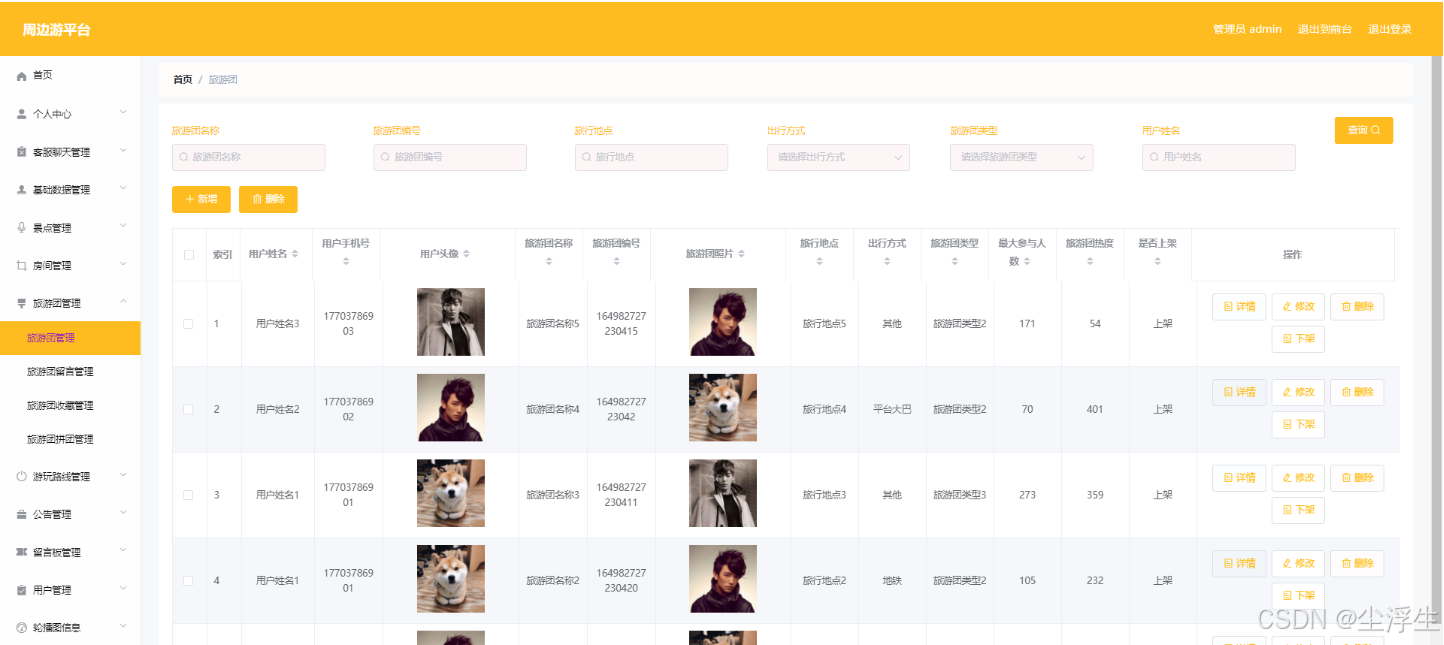This screenshot has height=645, width=1444.
Task: Check the row 1 checkbox for 用户姓名3
Action: click(189, 324)
